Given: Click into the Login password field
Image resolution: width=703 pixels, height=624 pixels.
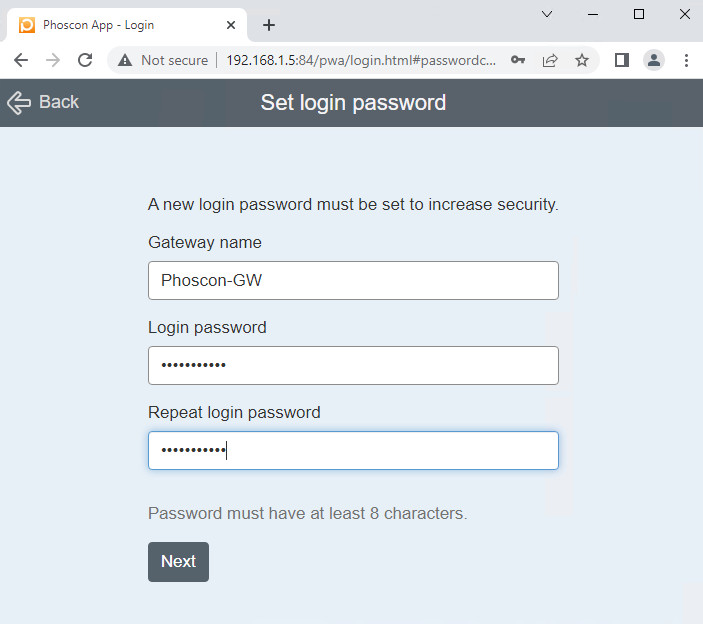Looking at the screenshot, I should tap(353, 366).
